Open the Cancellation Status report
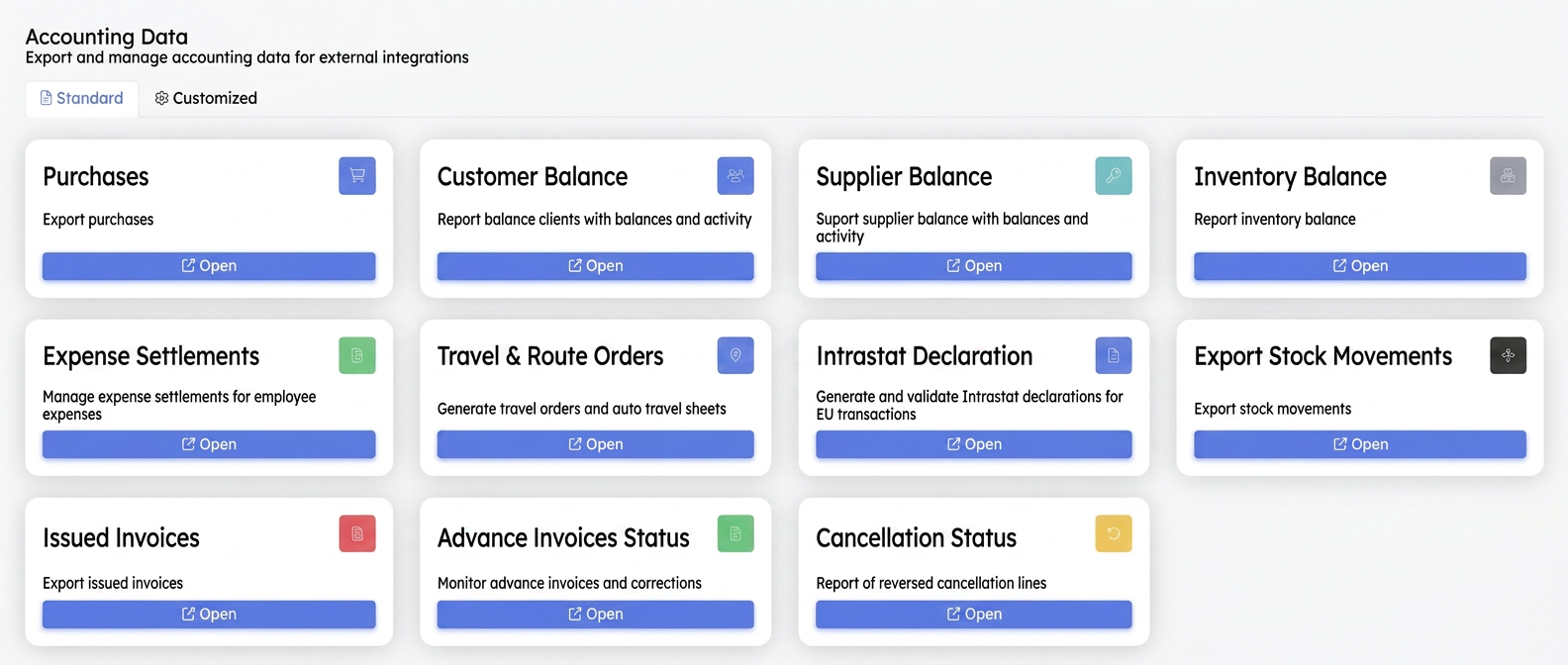 point(974,615)
